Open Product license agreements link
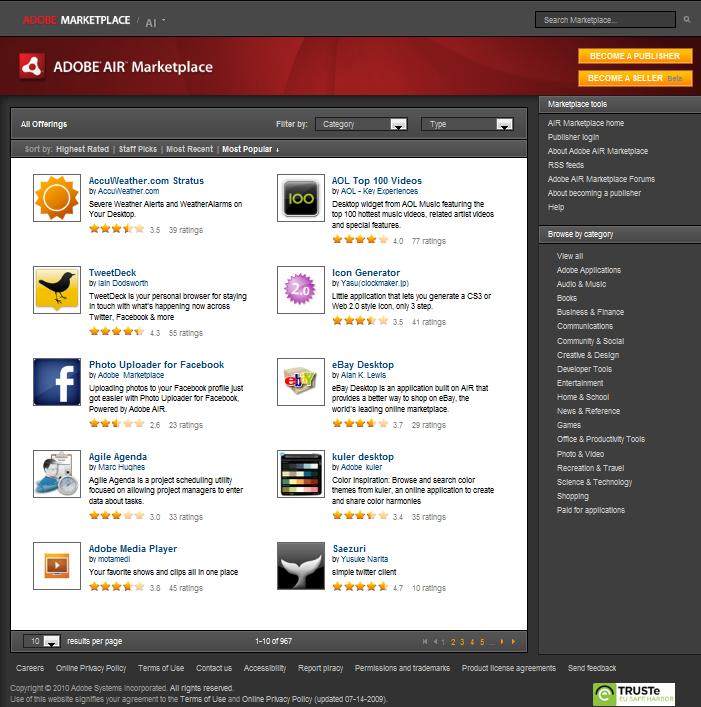Viewport: 701px width, 707px height. tap(509, 668)
